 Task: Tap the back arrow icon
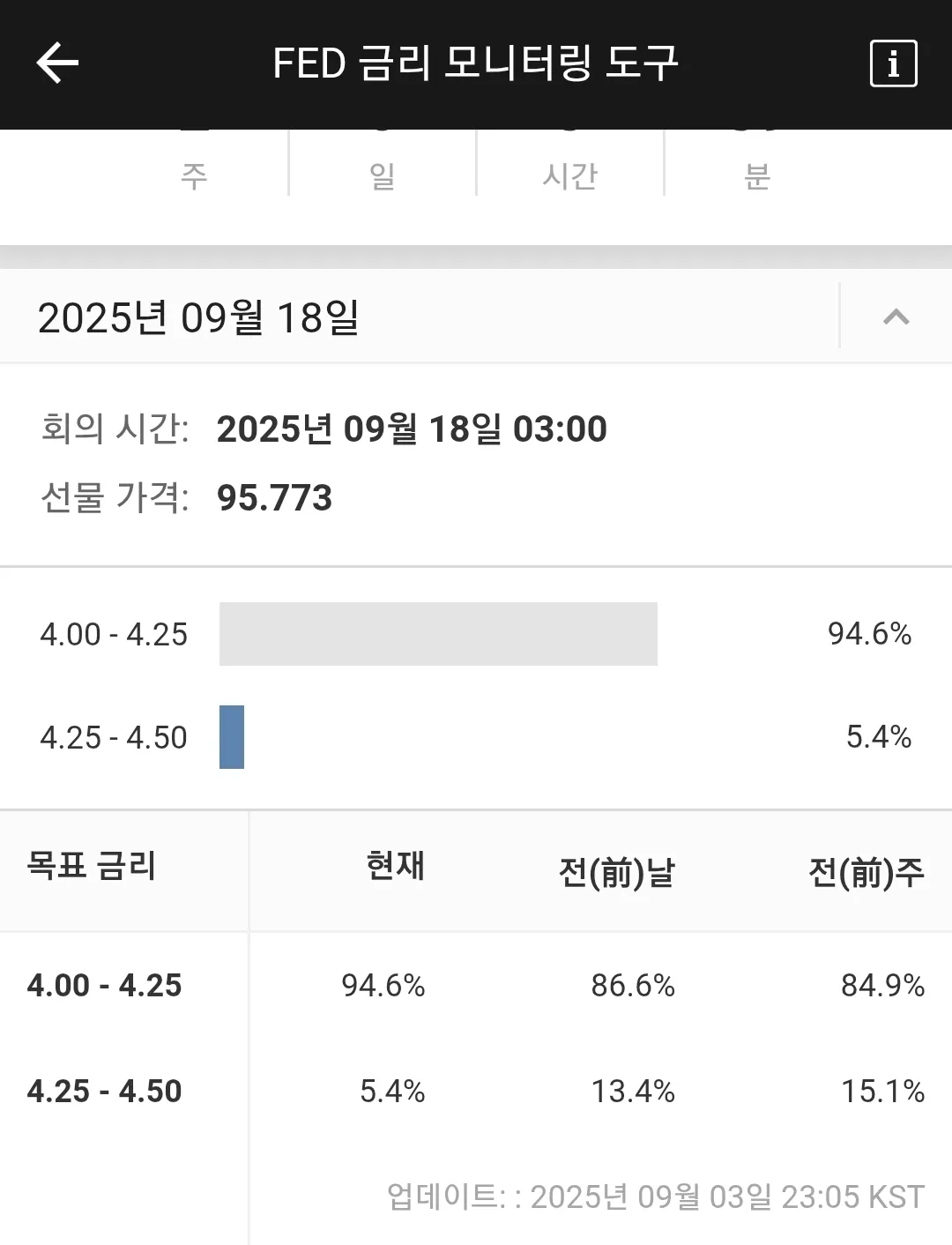pyautogui.click(x=58, y=63)
